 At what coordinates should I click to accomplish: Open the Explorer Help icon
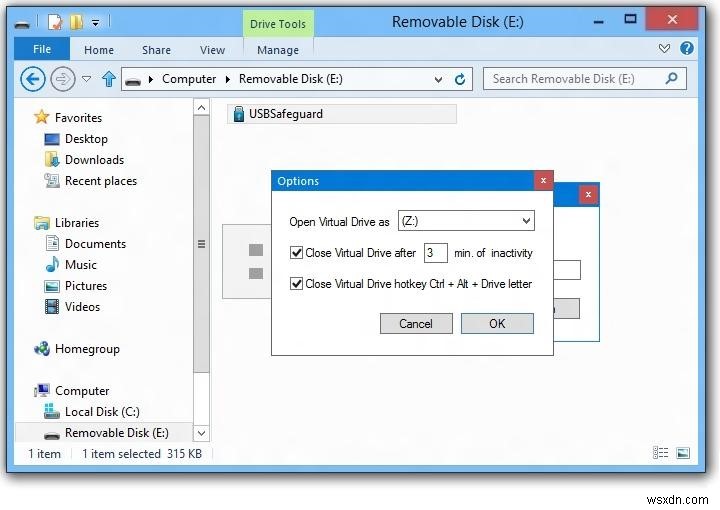coord(686,48)
